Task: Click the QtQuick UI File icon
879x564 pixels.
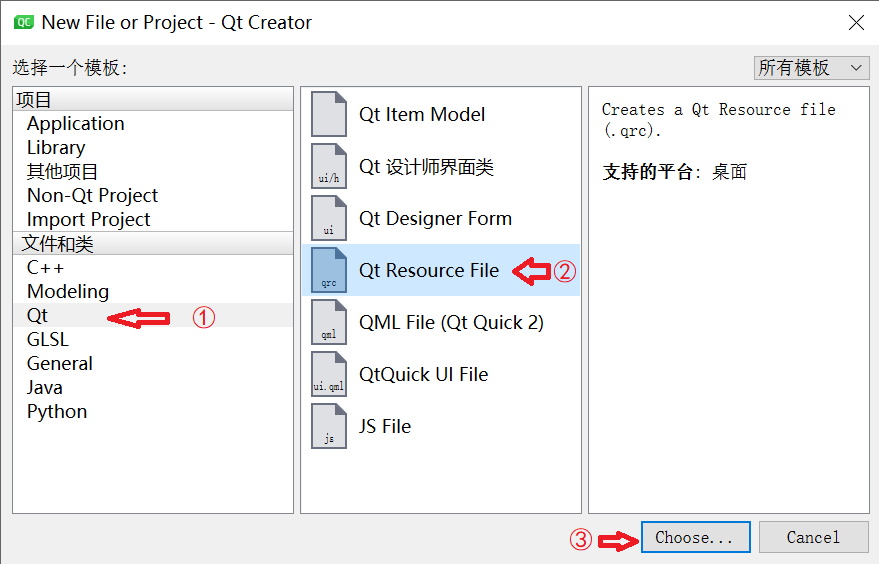Action: click(x=329, y=374)
